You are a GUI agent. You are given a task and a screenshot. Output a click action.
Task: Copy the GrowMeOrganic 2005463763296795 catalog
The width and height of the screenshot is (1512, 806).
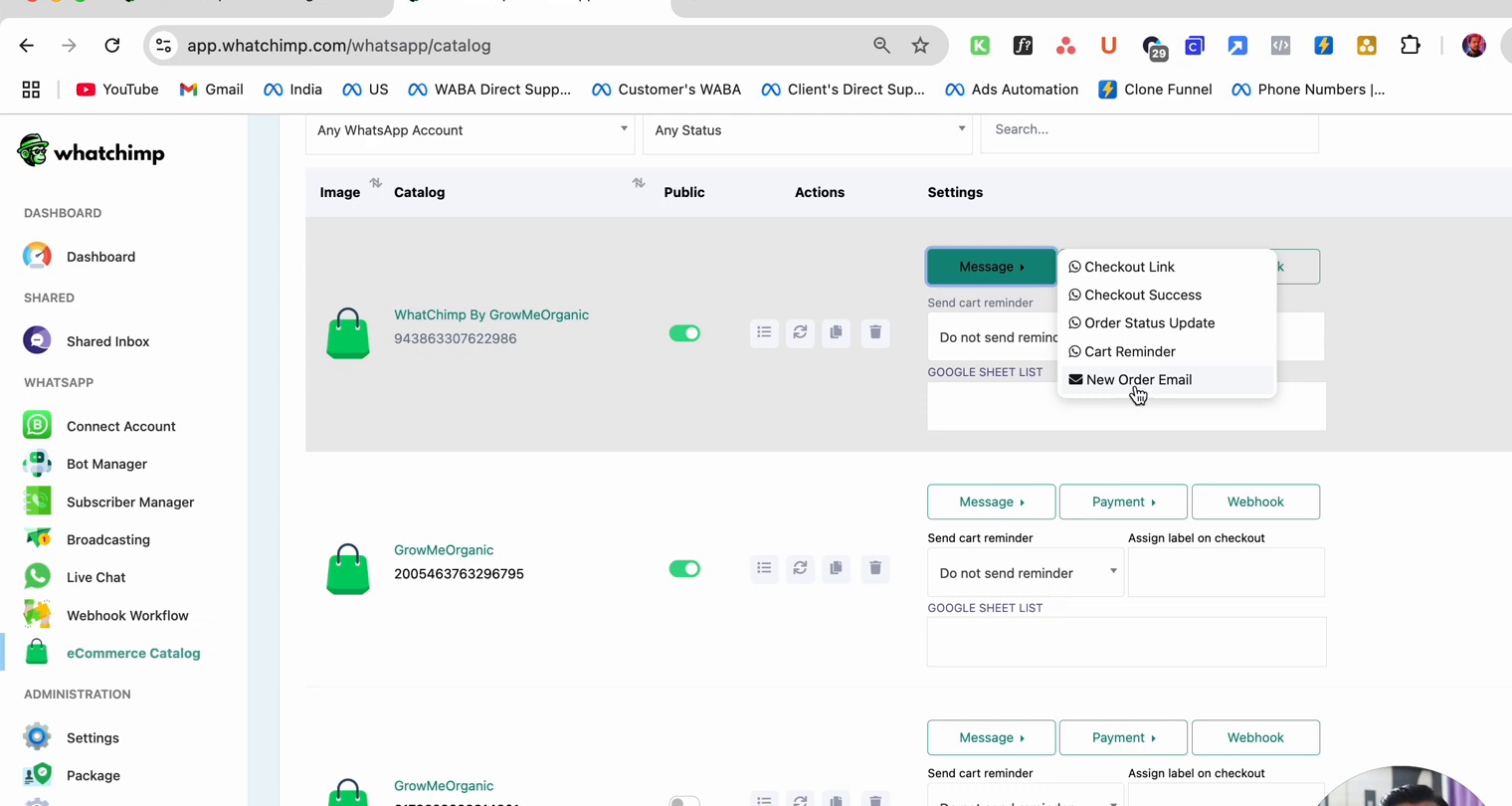[836, 568]
